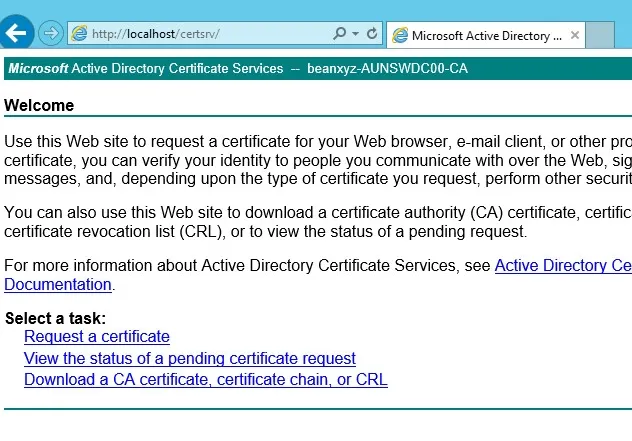Open View the status of a pending certificate request

click(x=190, y=358)
